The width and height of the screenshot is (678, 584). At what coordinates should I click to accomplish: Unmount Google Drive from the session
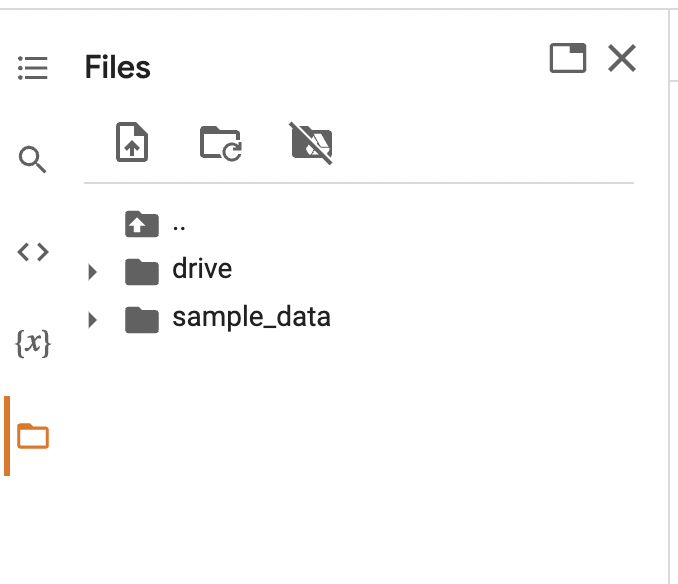(311, 142)
